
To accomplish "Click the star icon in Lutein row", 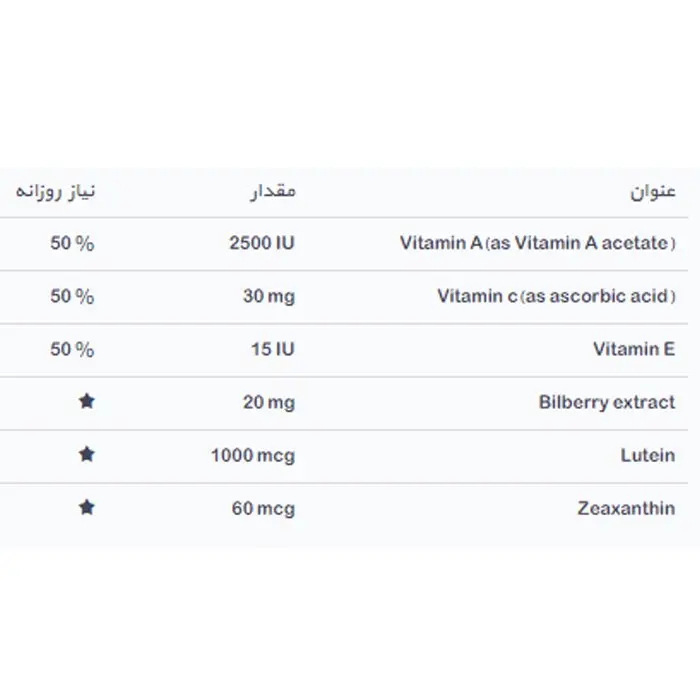I will click(87, 454).
